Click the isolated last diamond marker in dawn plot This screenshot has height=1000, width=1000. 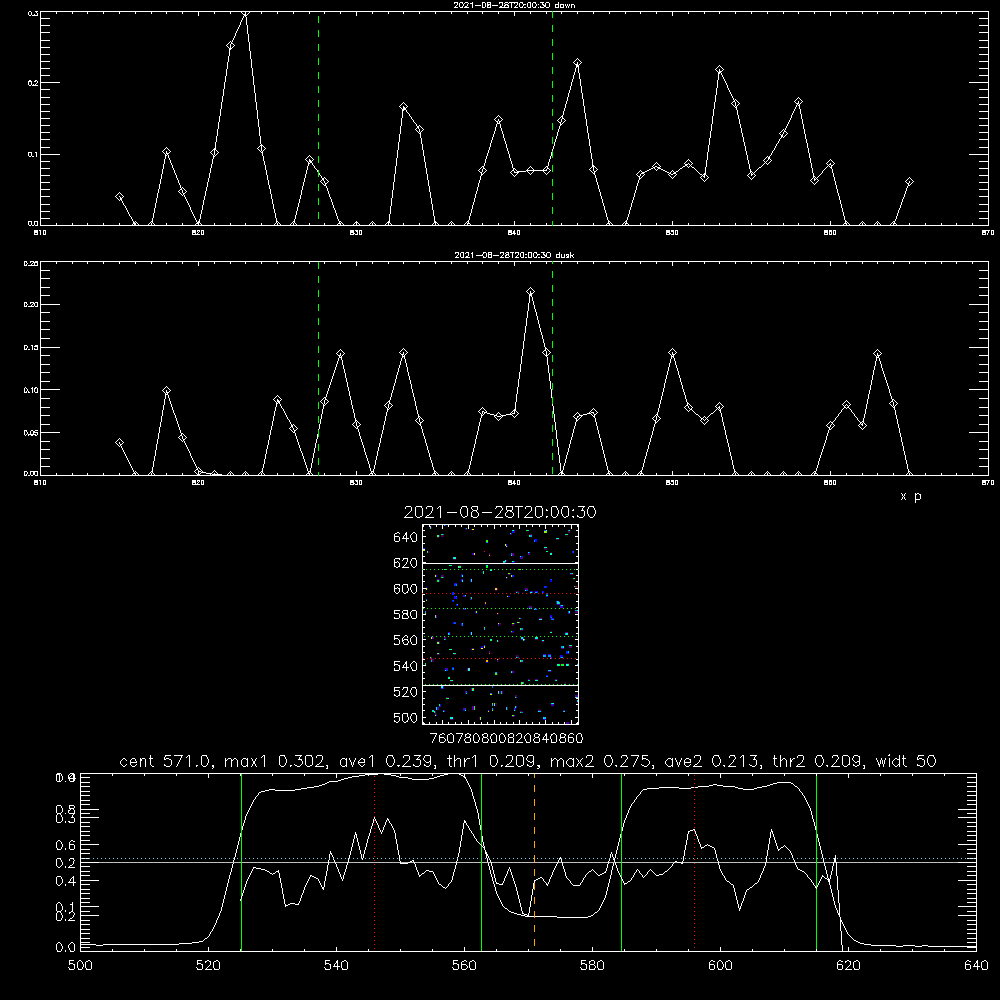tap(909, 182)
